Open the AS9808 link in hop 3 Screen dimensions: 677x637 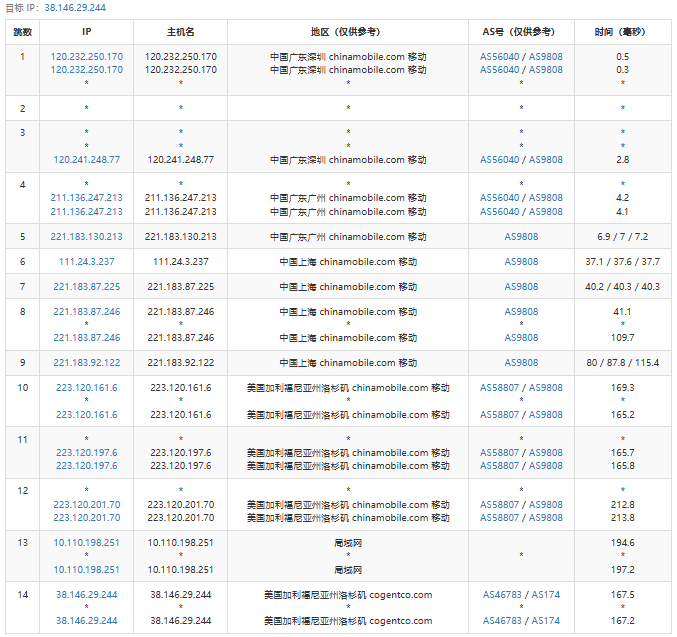tap(545, 160)
